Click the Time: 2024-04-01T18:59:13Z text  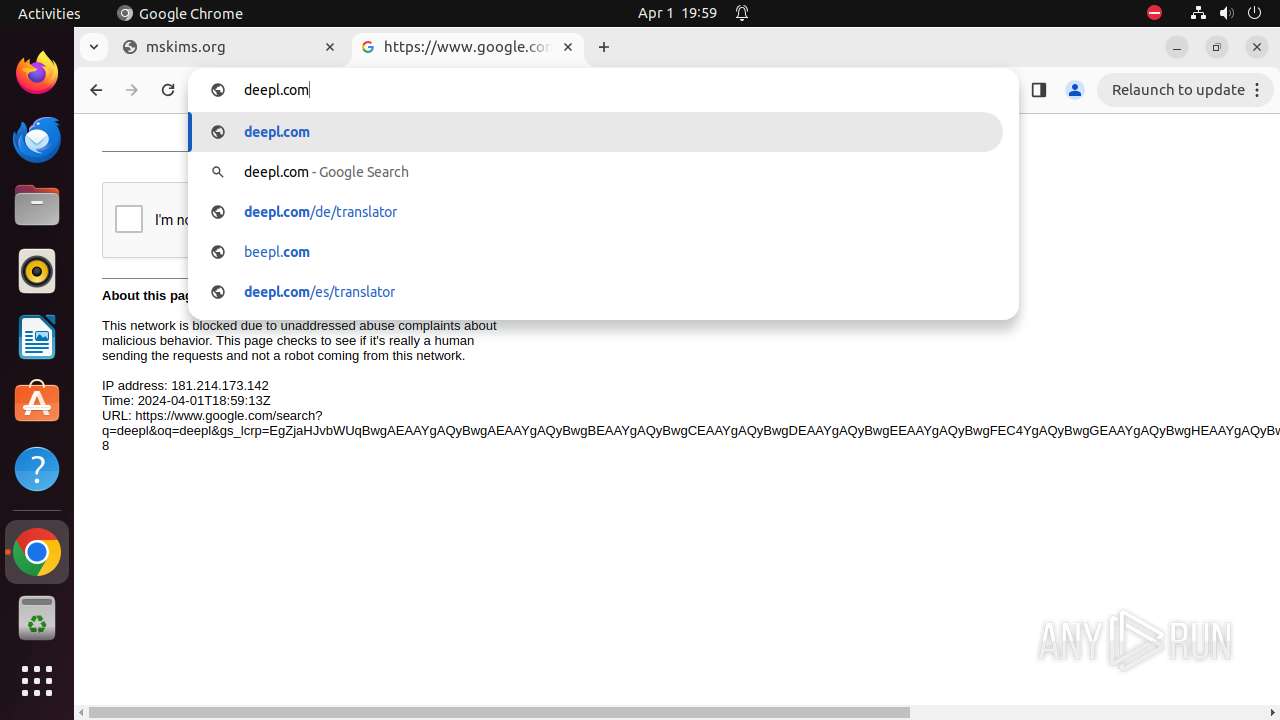(186, 401)
